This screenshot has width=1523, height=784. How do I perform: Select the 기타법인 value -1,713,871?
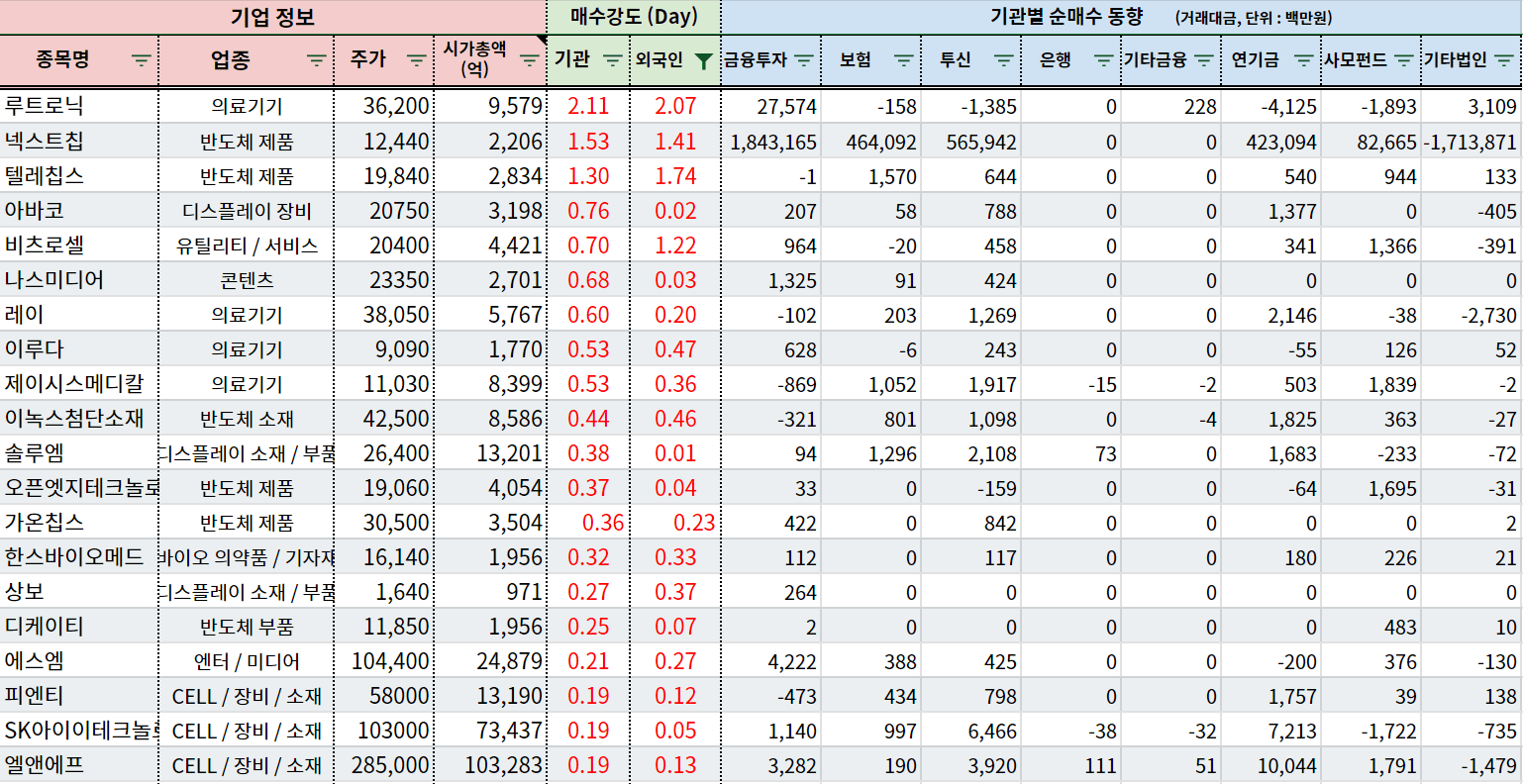1472,141
